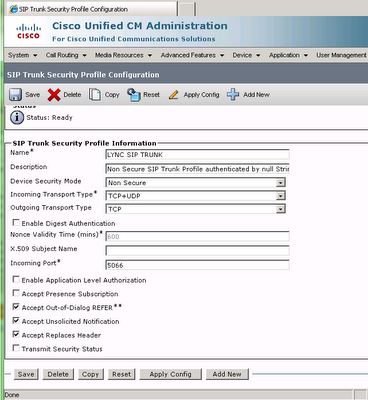
Task: Open the Call Routing menu
Action: (x=66, y=55)
